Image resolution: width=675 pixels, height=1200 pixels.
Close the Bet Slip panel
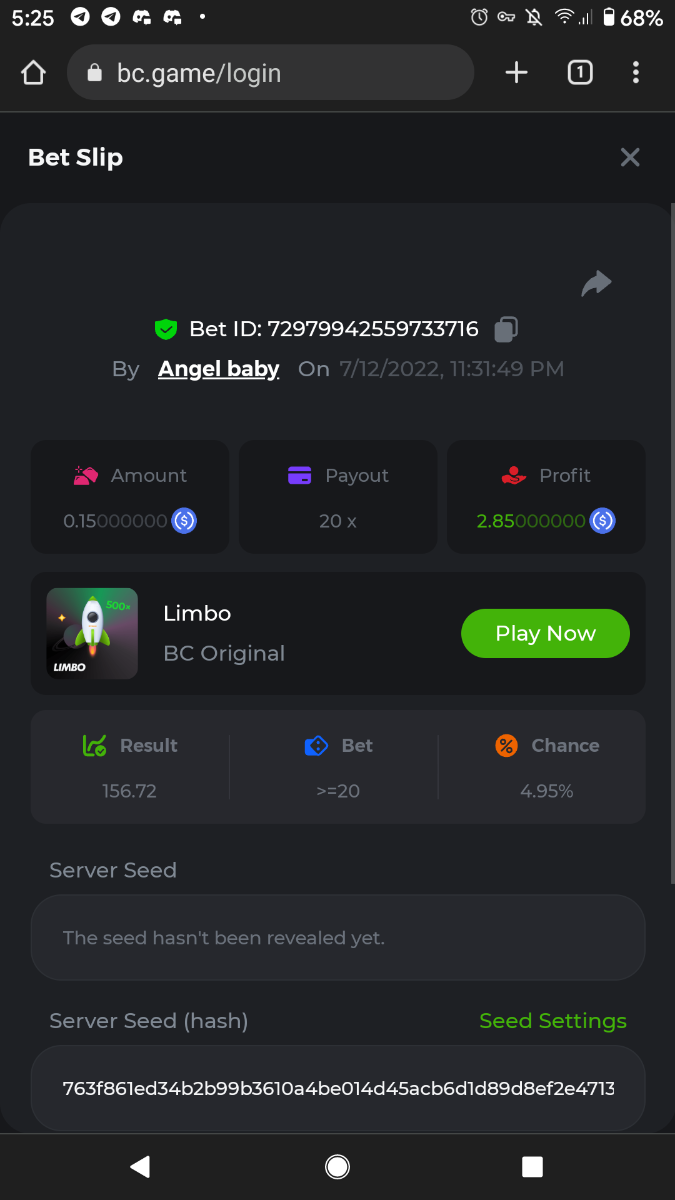[630, 157]
